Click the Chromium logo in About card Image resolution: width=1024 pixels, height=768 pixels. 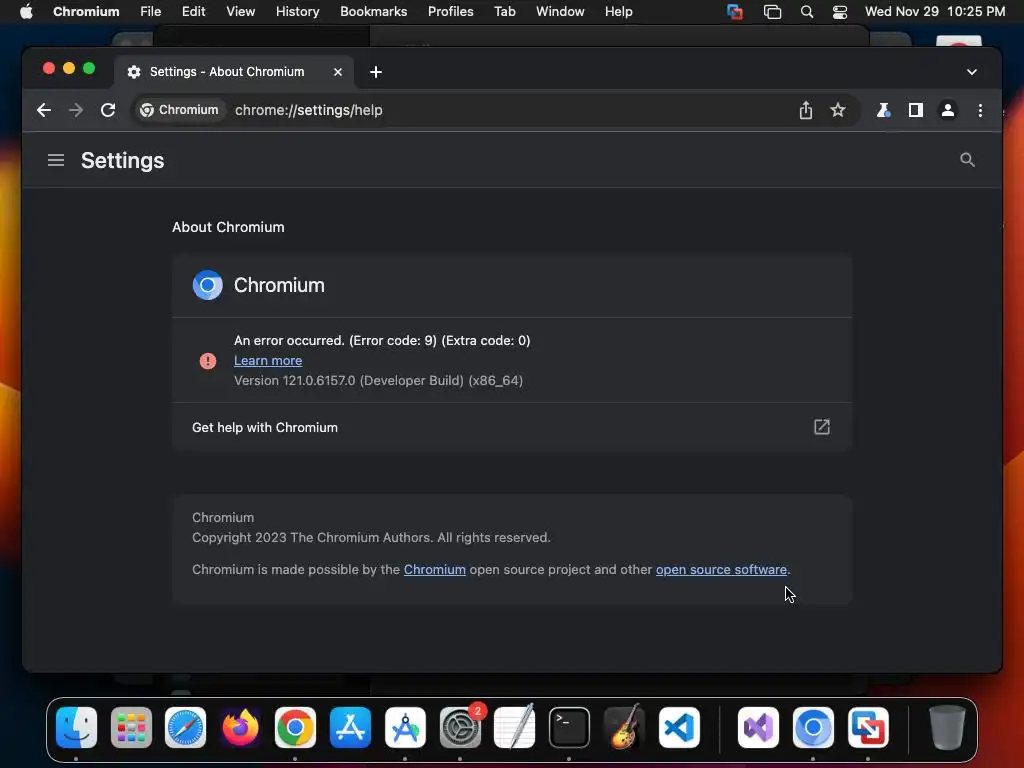(x=208, y=285)
